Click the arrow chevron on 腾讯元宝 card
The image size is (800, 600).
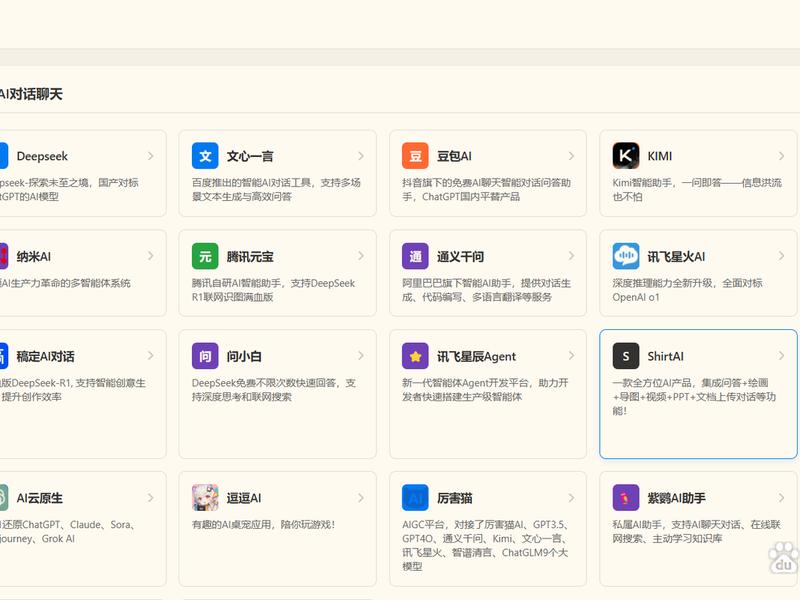click(x=361, y=256)
